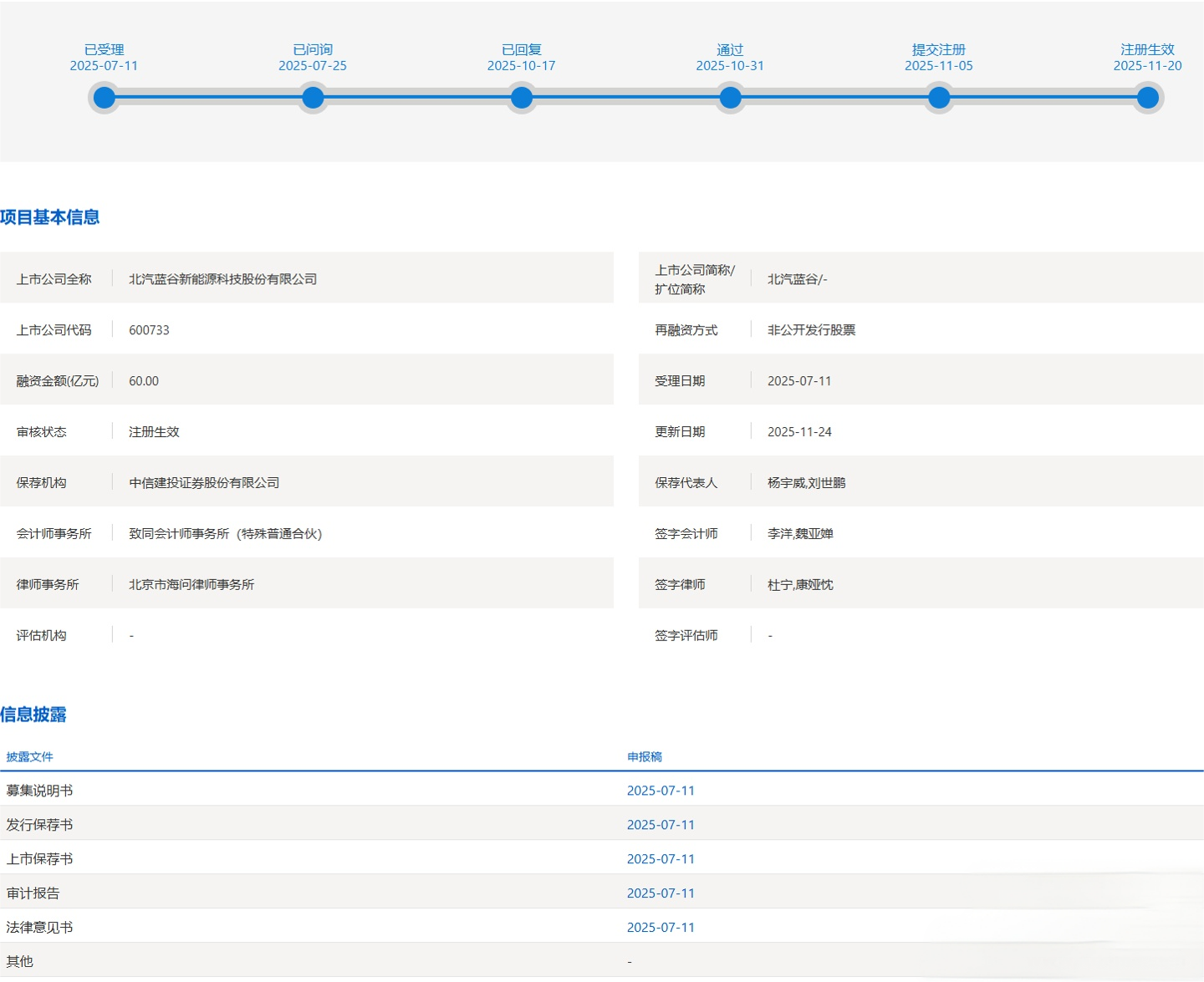This screenshot has height=982, width=1204.
Task: Click the 已回复 timeline dot
Action: [x=522, y=98]
